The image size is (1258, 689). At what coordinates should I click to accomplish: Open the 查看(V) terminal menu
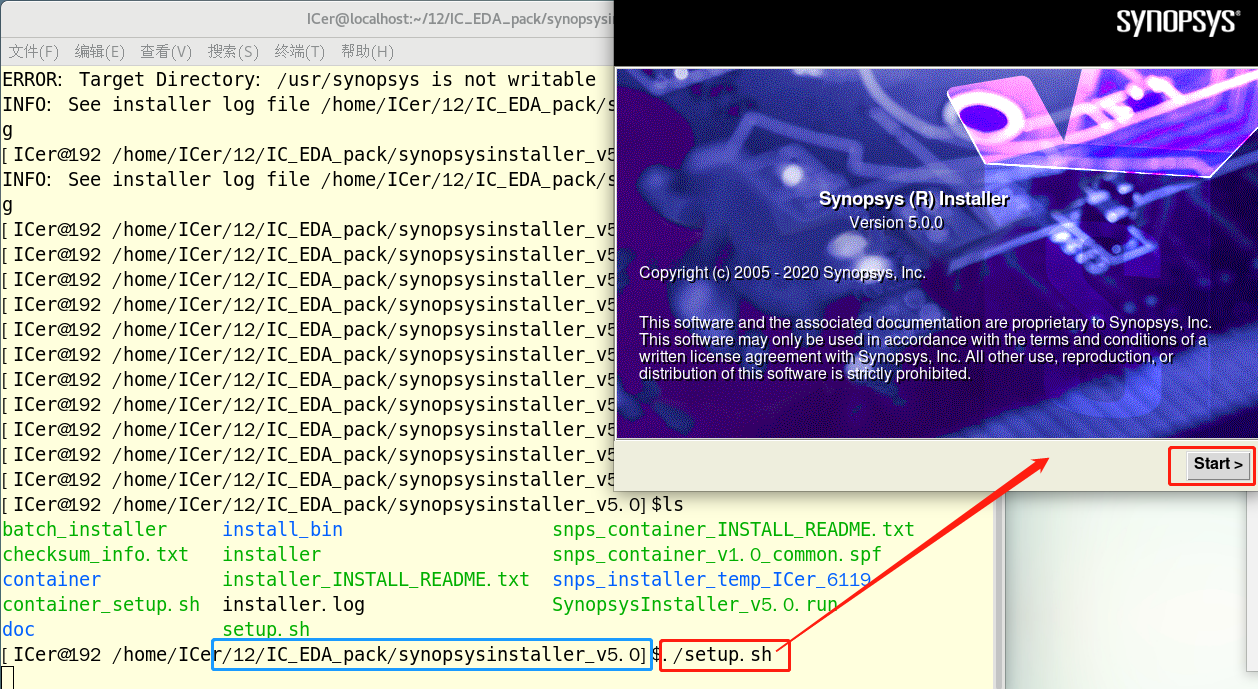pyautogui.click(x=166, y=51)
